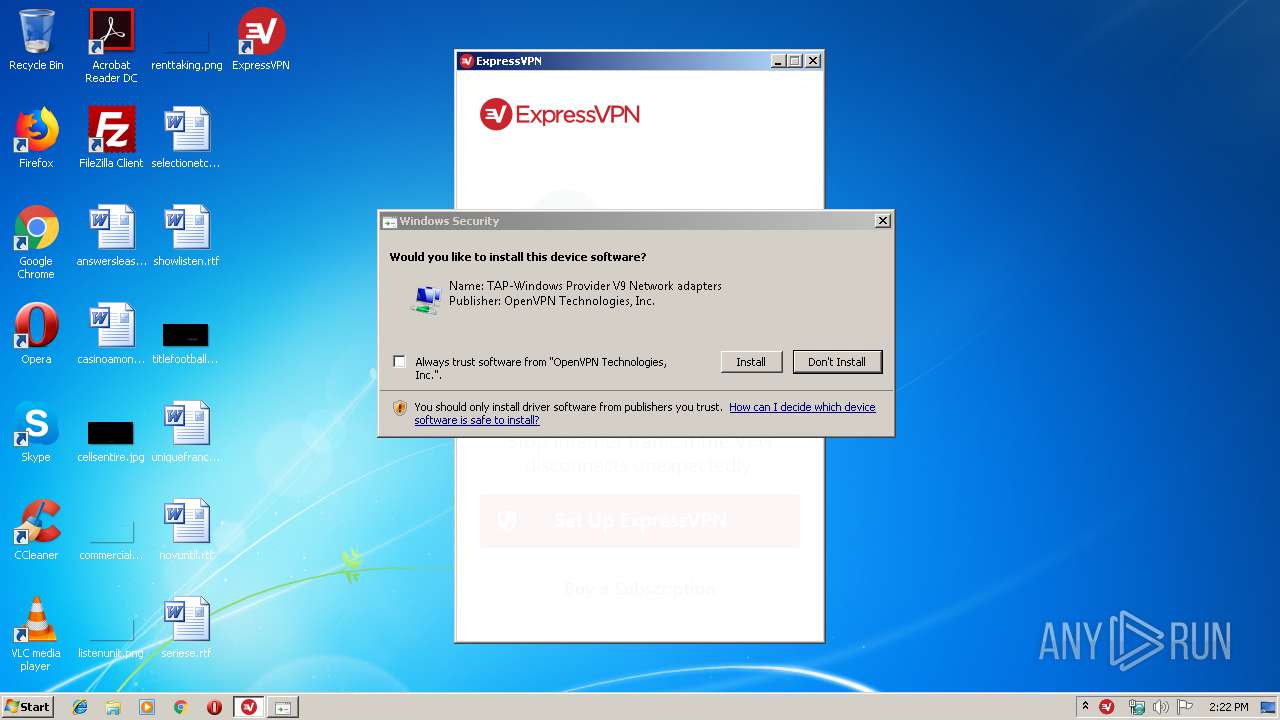Viewport: 1280px width, 720px height.
Task: Click Install in Windows Security dialog
Action: (751, 362)
